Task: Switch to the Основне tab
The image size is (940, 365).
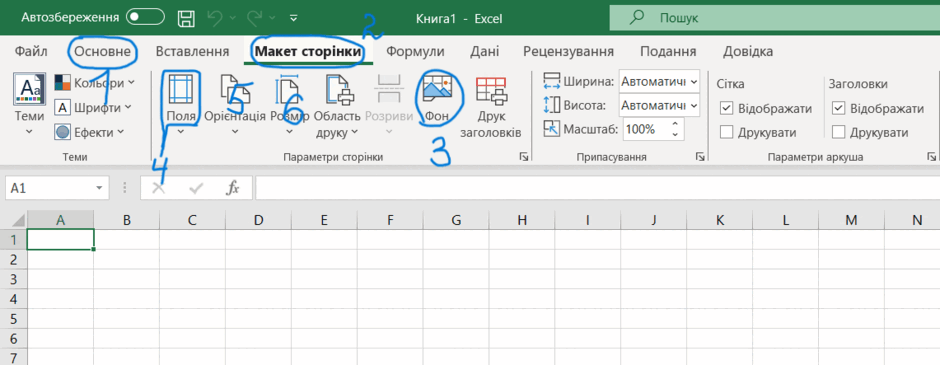Action: coord(103,52)
